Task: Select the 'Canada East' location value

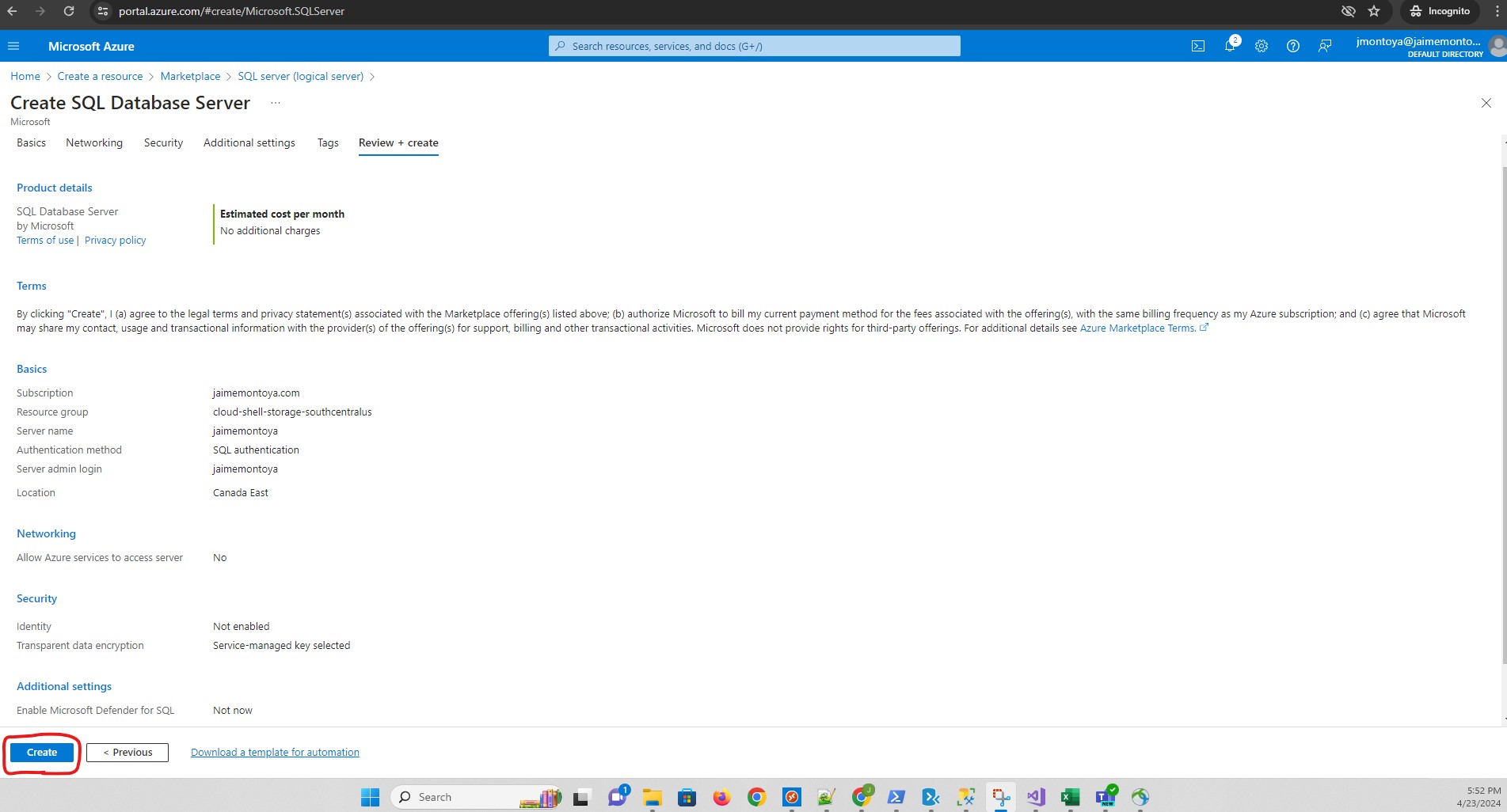Action: (x=241, y=492)
